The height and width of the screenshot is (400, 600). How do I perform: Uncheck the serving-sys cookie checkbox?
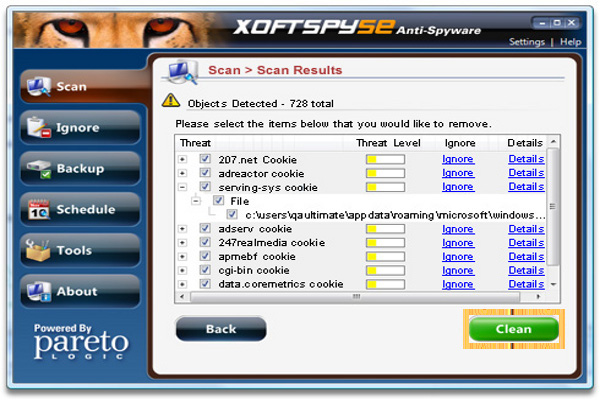pyautogui.click(x=205, y=187)
